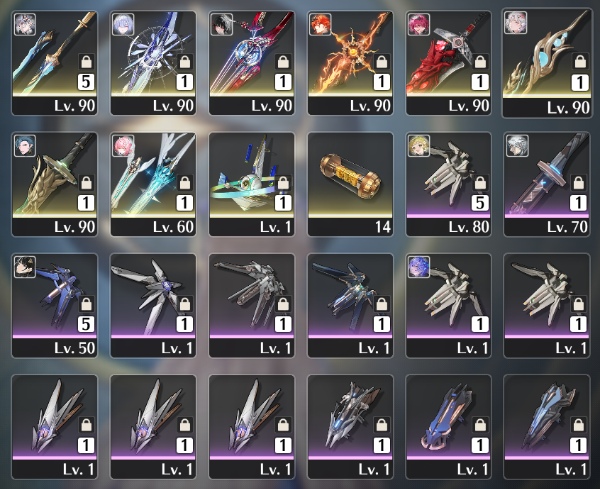Select the orbiting ring weapon at Lv. 1
The width and height of the screenshot is (600, 489).
(252, 184)
